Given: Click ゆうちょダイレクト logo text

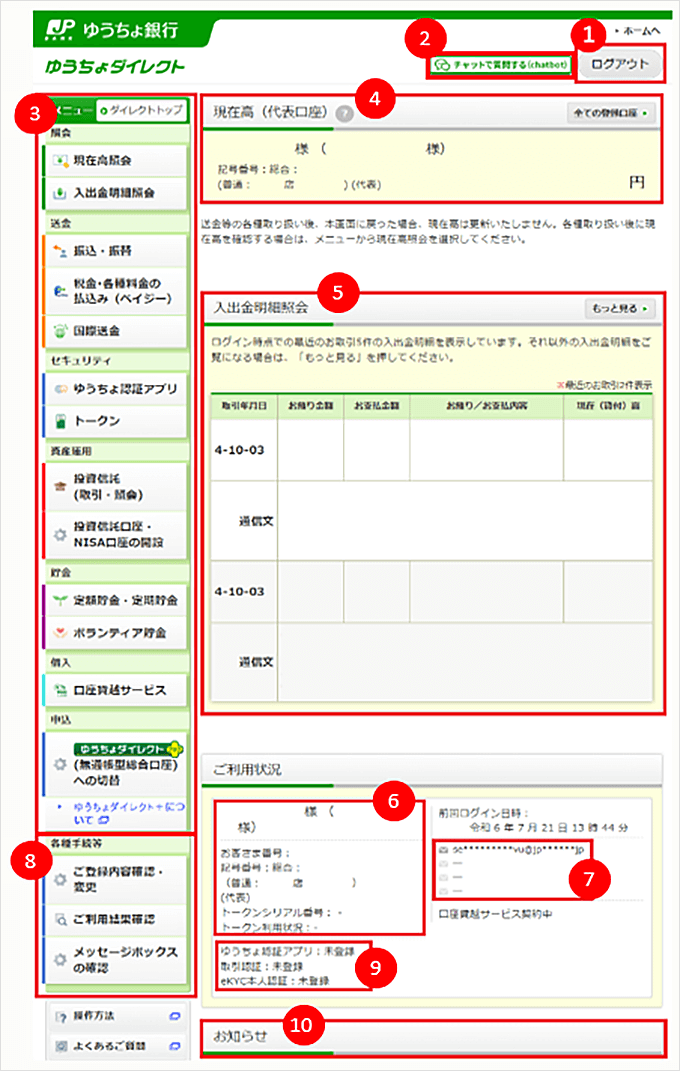Looking at the screenshot, I should click(115, 66).
